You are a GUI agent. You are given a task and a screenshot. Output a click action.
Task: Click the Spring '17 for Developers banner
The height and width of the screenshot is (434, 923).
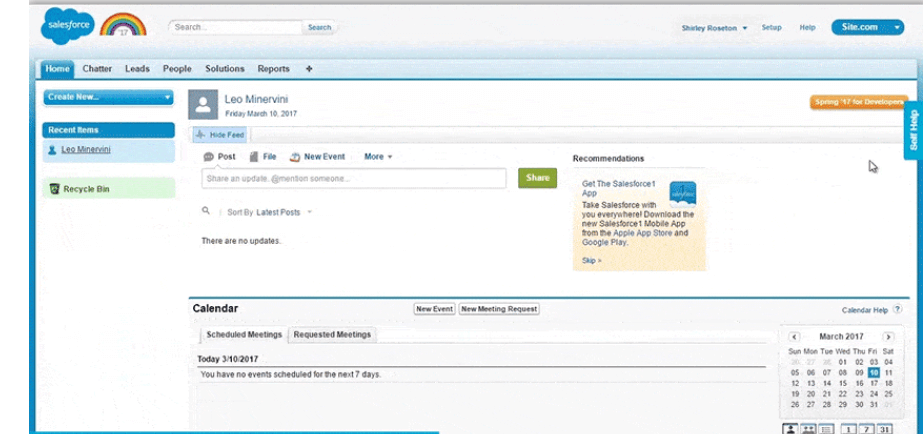pos(859,102)
